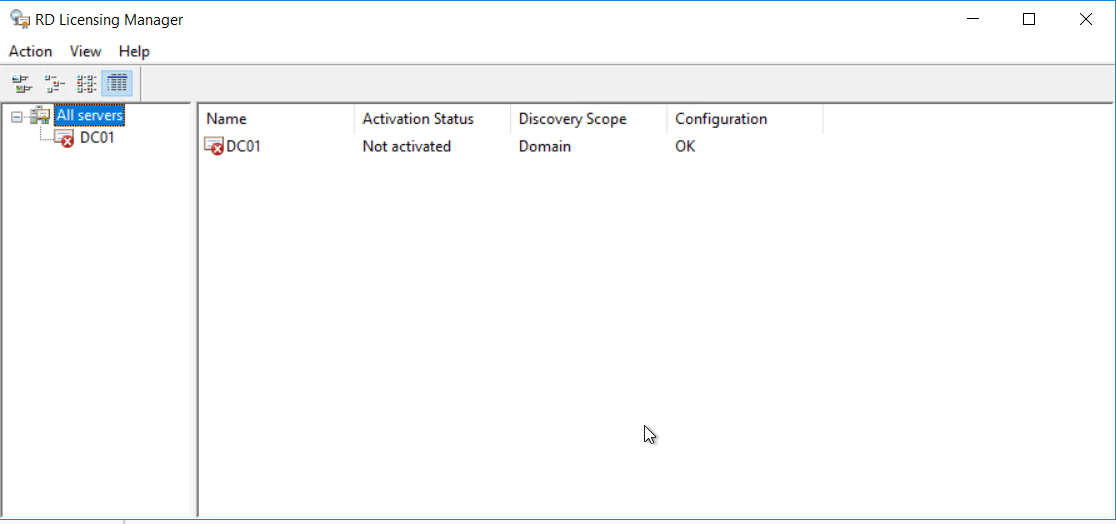Viewport: 1116px width, 524px height.
Task: Close the RD Licensing Manager window
Action: click(1085, 19)
